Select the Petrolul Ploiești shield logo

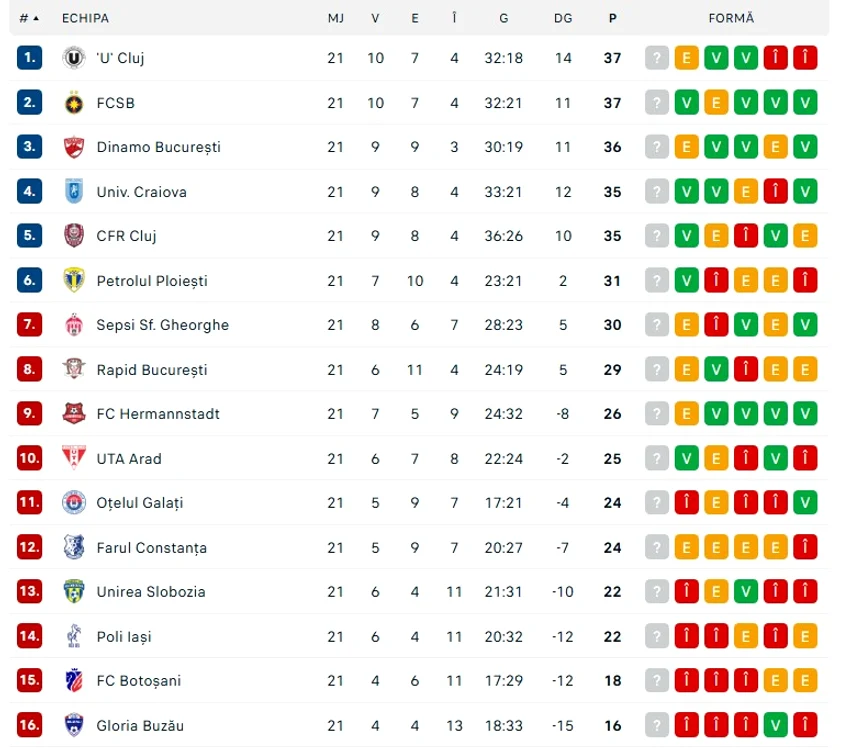(74, 280)
